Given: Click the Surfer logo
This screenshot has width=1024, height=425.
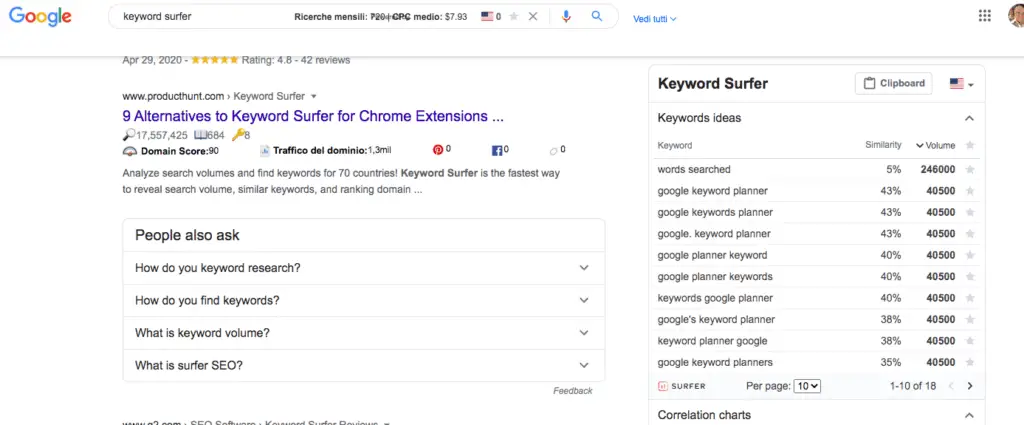Looking at the screenshot, I should (681, 386).
